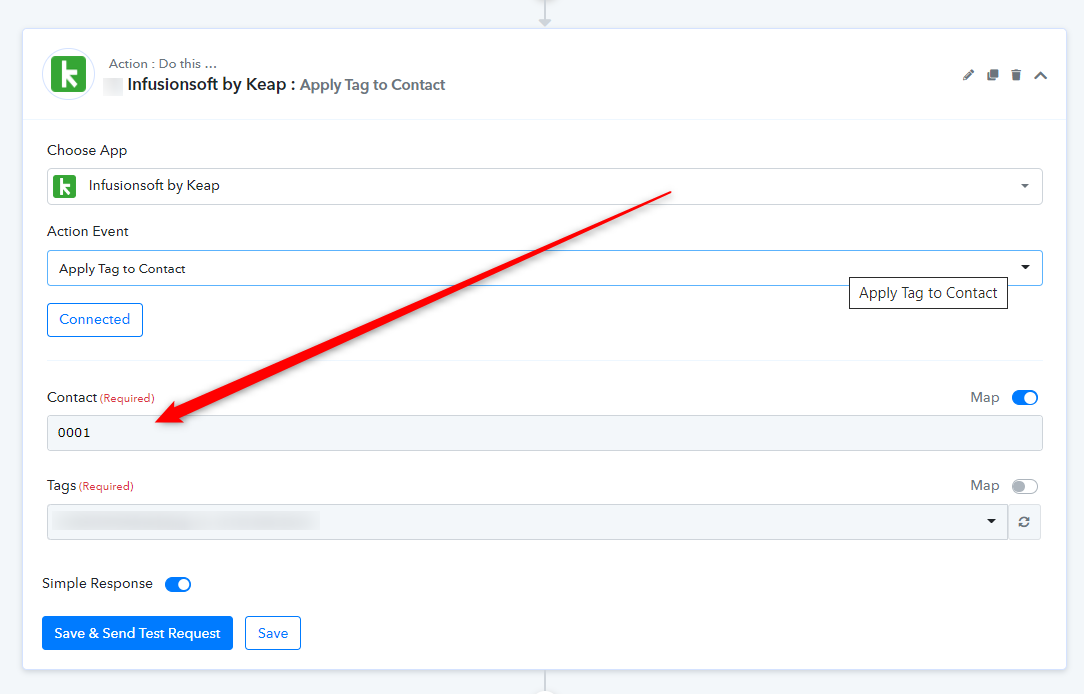Image resolution: width=1084 pixels, height=694 pixels.
Task: Delete the action using the trash icon
Action: coord(1016,75)
